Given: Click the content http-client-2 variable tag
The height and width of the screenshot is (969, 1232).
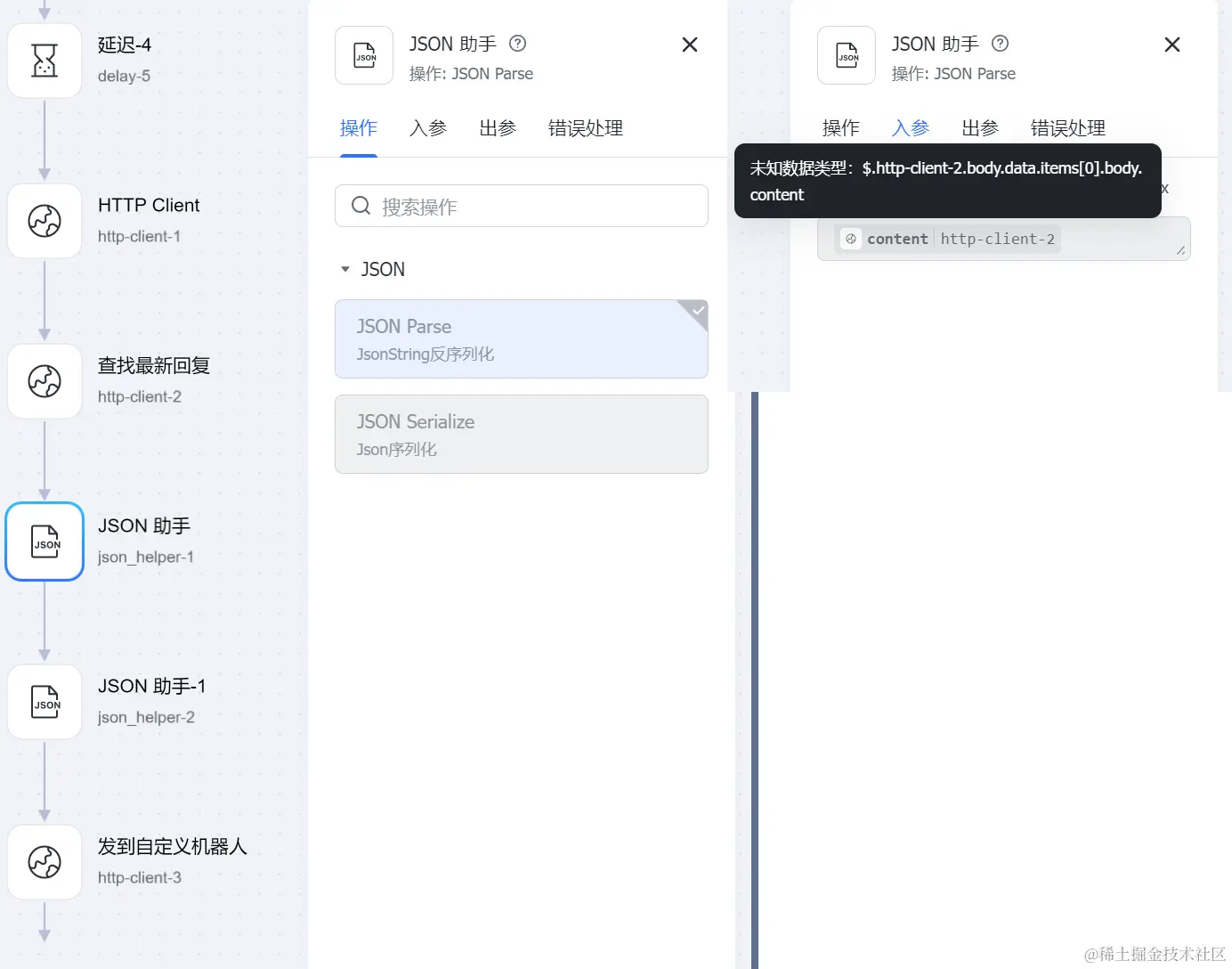Looking at the screenshot, I should pyautogui.click(x=949, y=239).
